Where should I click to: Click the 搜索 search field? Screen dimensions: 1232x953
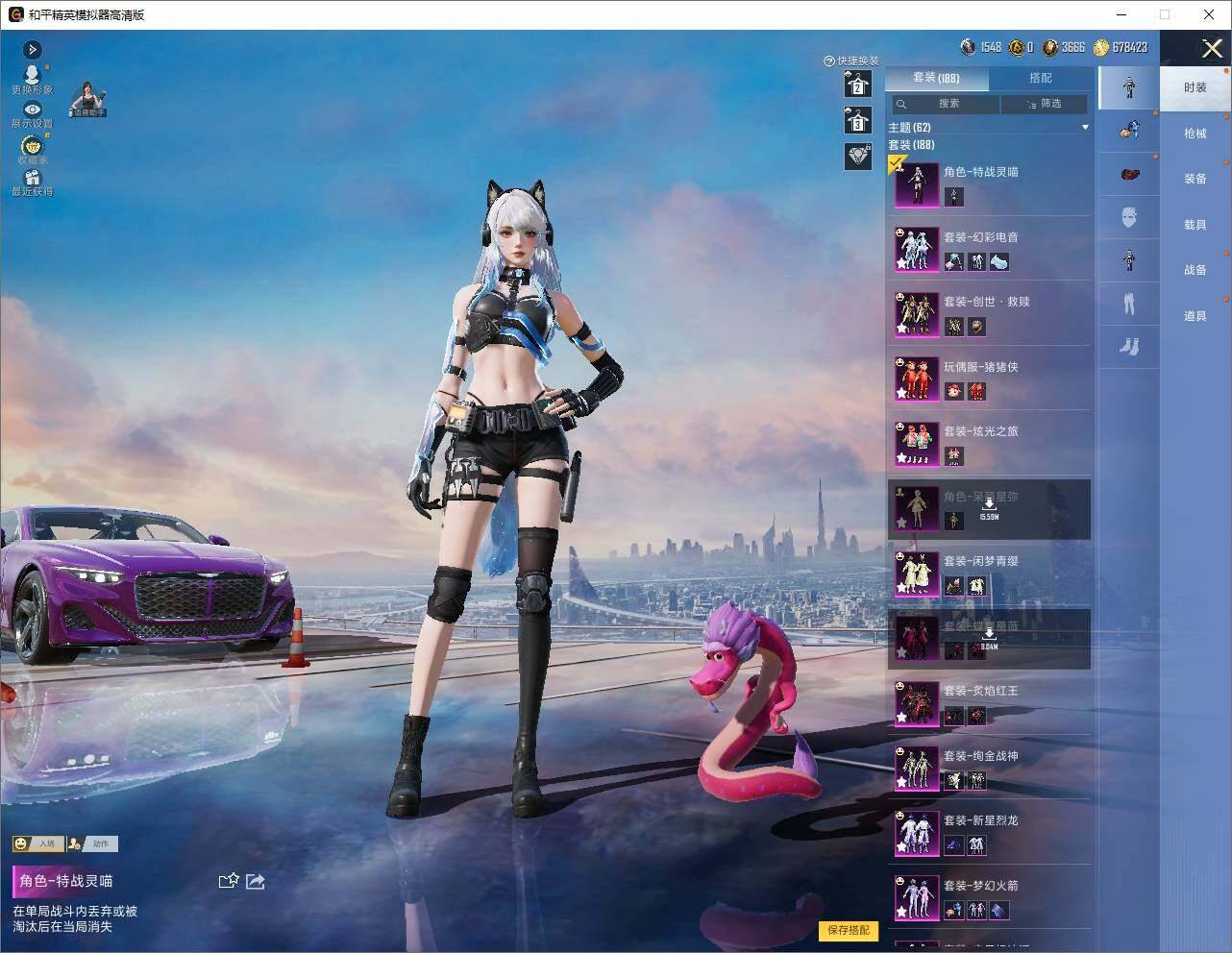pos(945,104)
